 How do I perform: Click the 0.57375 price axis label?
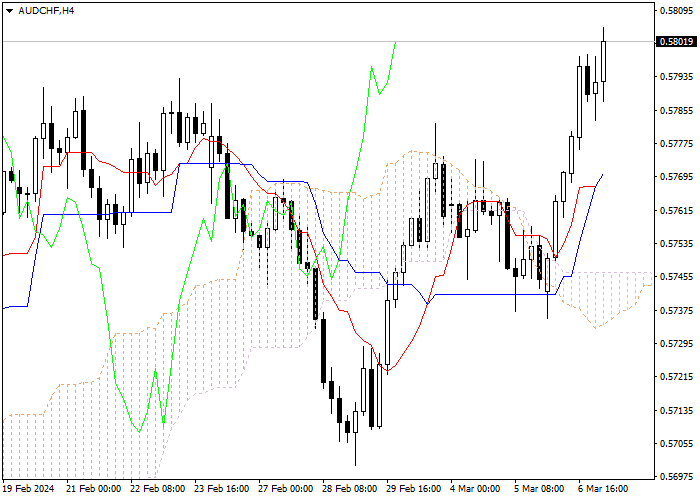click(x=677, y=310)
